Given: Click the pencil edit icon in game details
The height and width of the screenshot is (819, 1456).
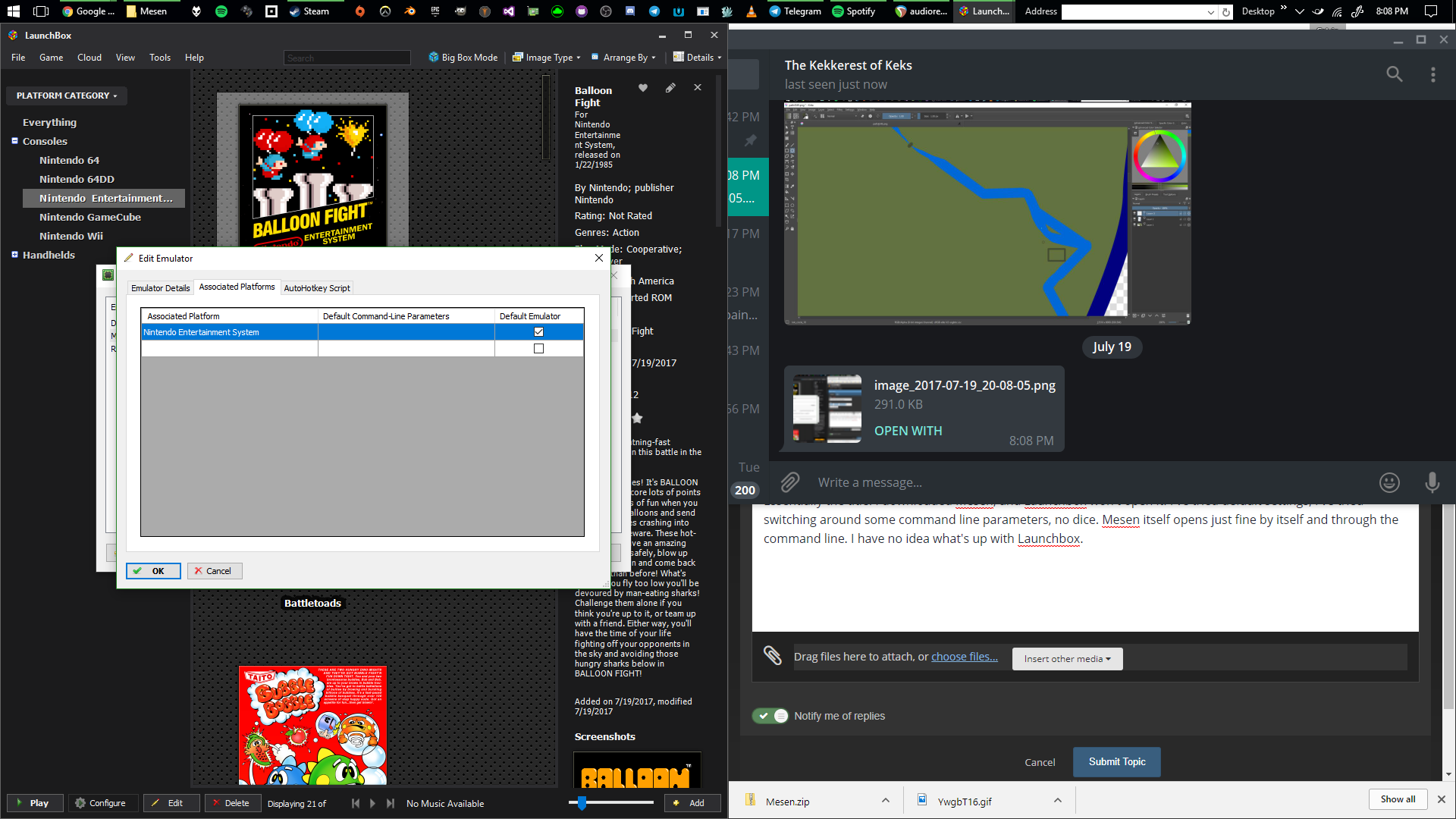Looking at the screenshot, I should pyautogui.click(x=670, y=88).
